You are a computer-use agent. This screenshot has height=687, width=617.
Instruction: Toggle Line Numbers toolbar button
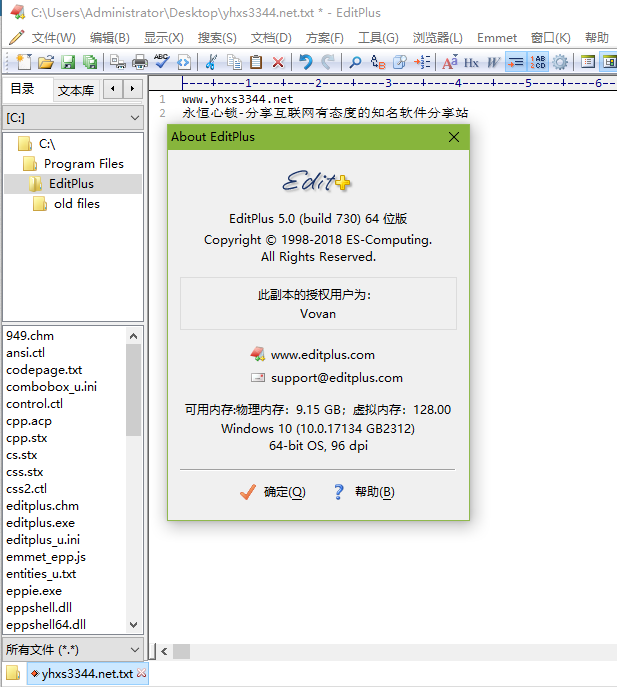538,62
